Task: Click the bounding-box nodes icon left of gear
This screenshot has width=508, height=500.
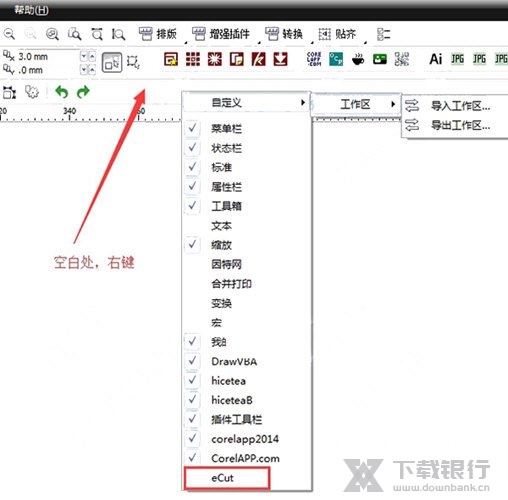Action: click(9, 92)
